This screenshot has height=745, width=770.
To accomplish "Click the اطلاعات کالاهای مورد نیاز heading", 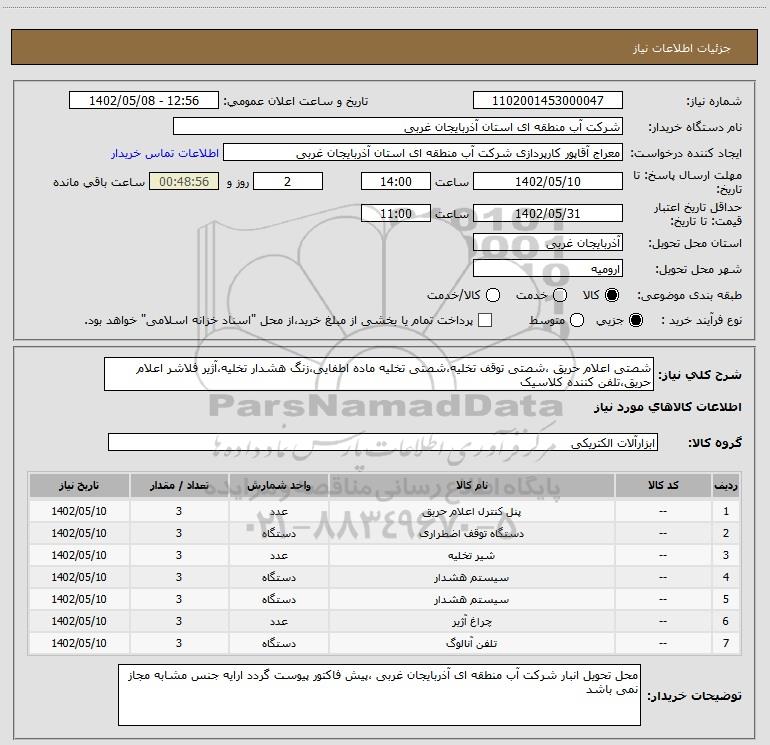I will coord(667,407).
